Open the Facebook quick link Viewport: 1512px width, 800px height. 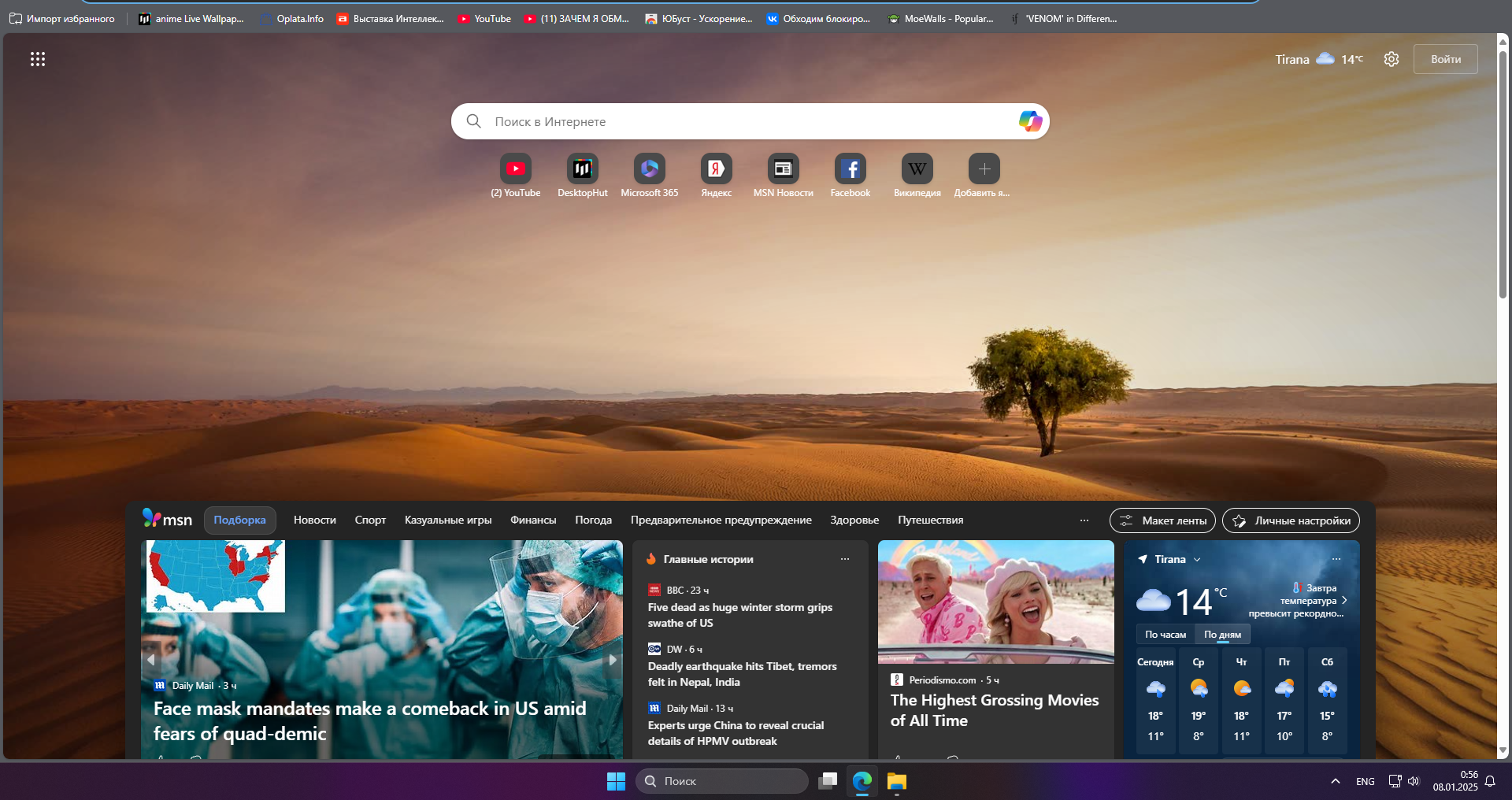pyautogui.click(x=850, y=176)
